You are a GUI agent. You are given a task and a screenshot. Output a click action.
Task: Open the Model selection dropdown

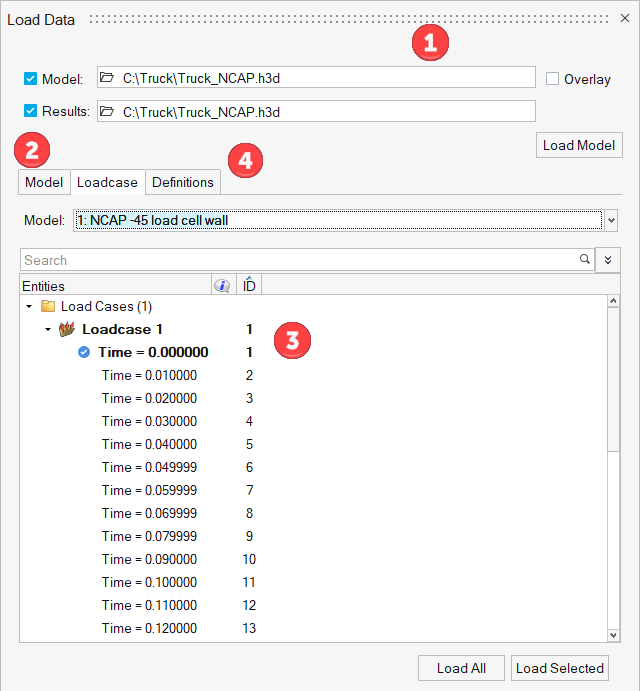611,220
